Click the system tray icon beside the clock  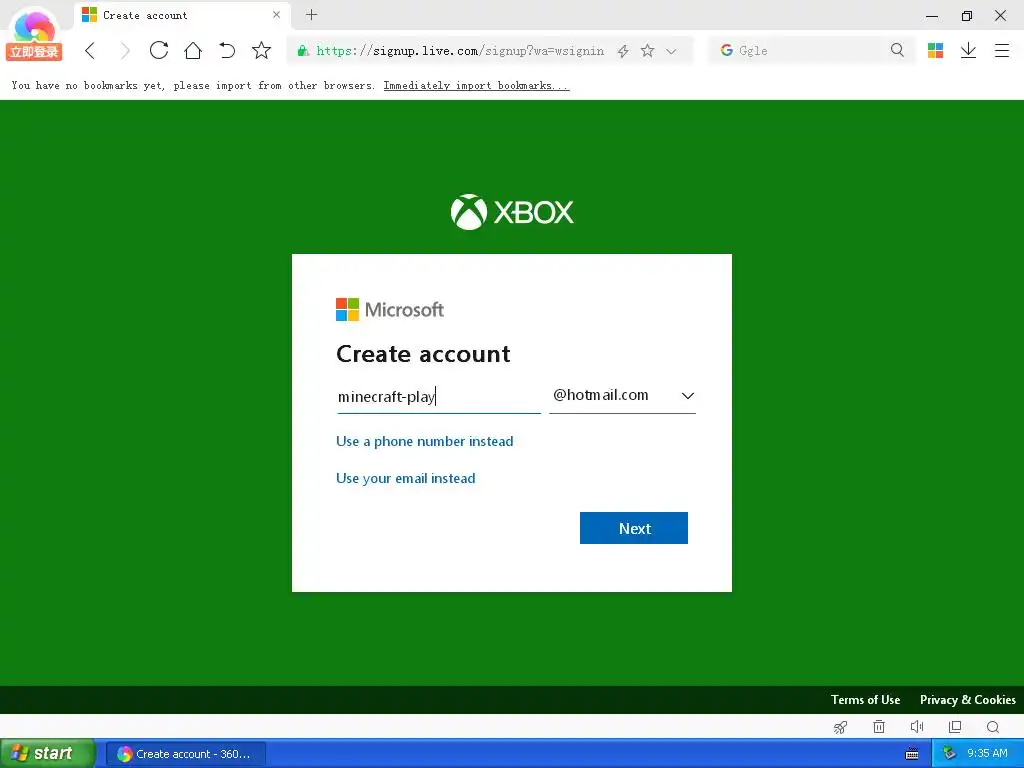click(950, 754)
